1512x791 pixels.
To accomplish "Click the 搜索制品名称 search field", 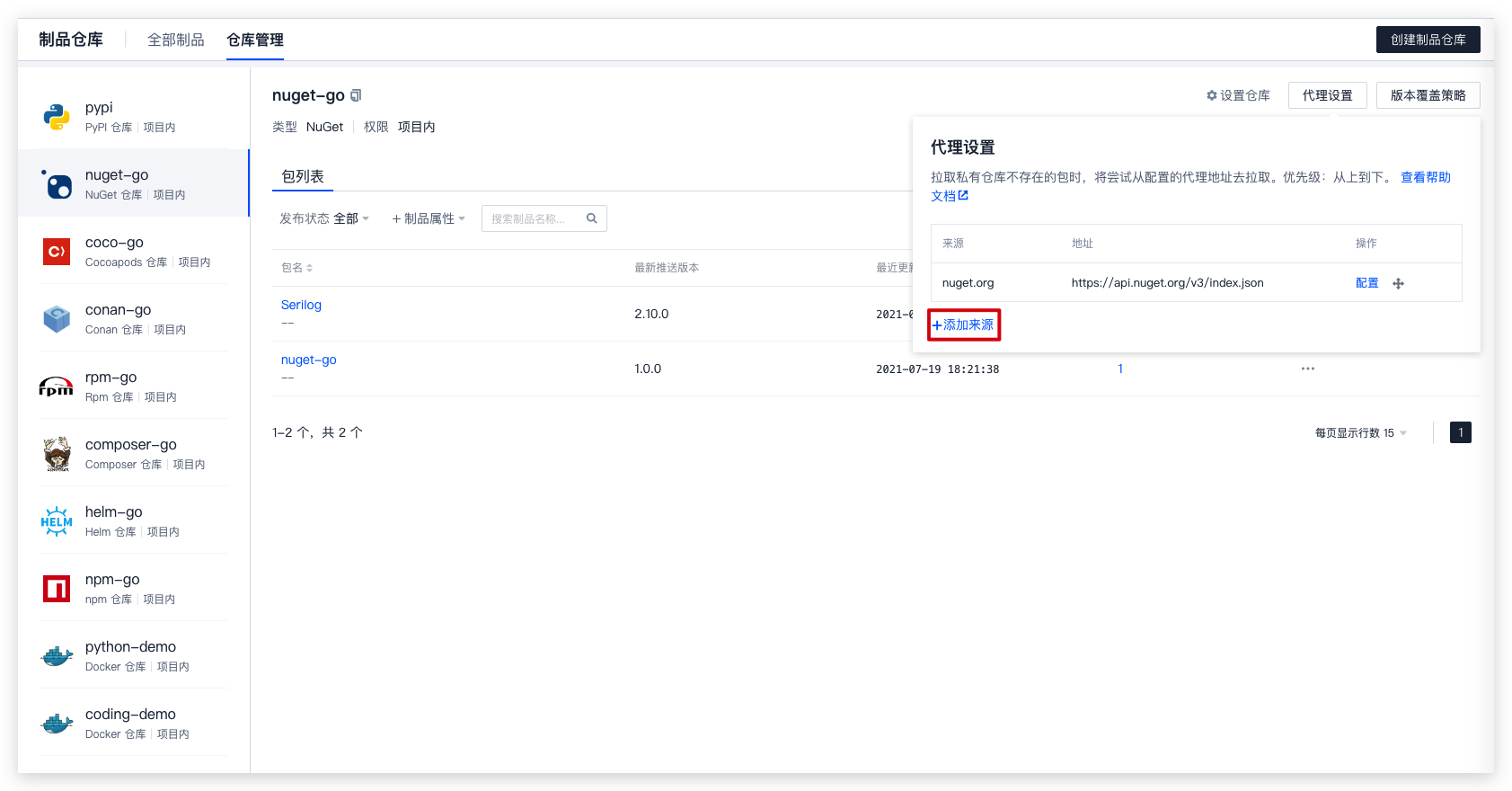I will pyautogui.click(x=544, y=218).
